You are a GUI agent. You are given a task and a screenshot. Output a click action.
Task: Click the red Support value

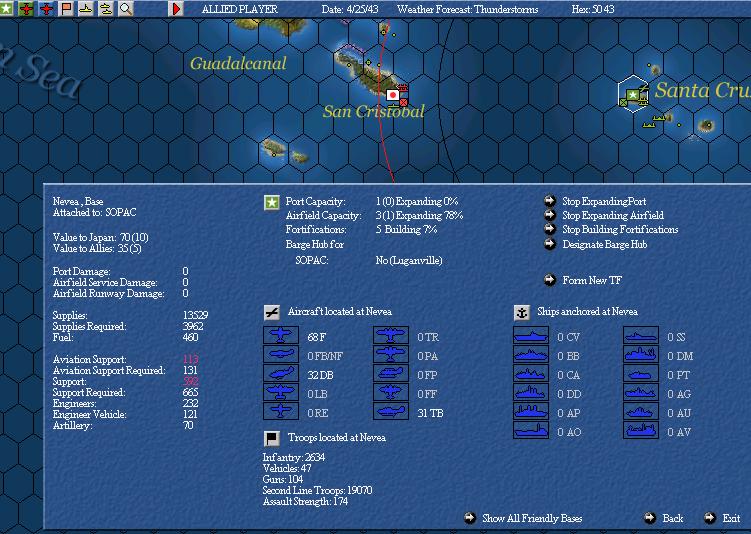[x=190, y=381]
